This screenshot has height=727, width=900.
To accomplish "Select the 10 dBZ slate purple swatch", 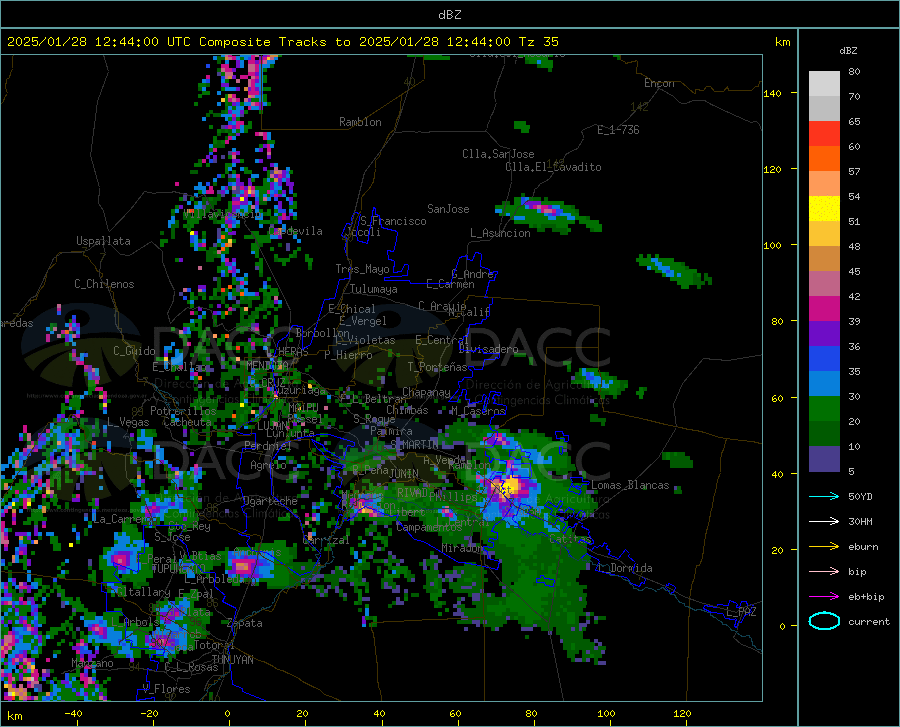I will click(824, 459).
